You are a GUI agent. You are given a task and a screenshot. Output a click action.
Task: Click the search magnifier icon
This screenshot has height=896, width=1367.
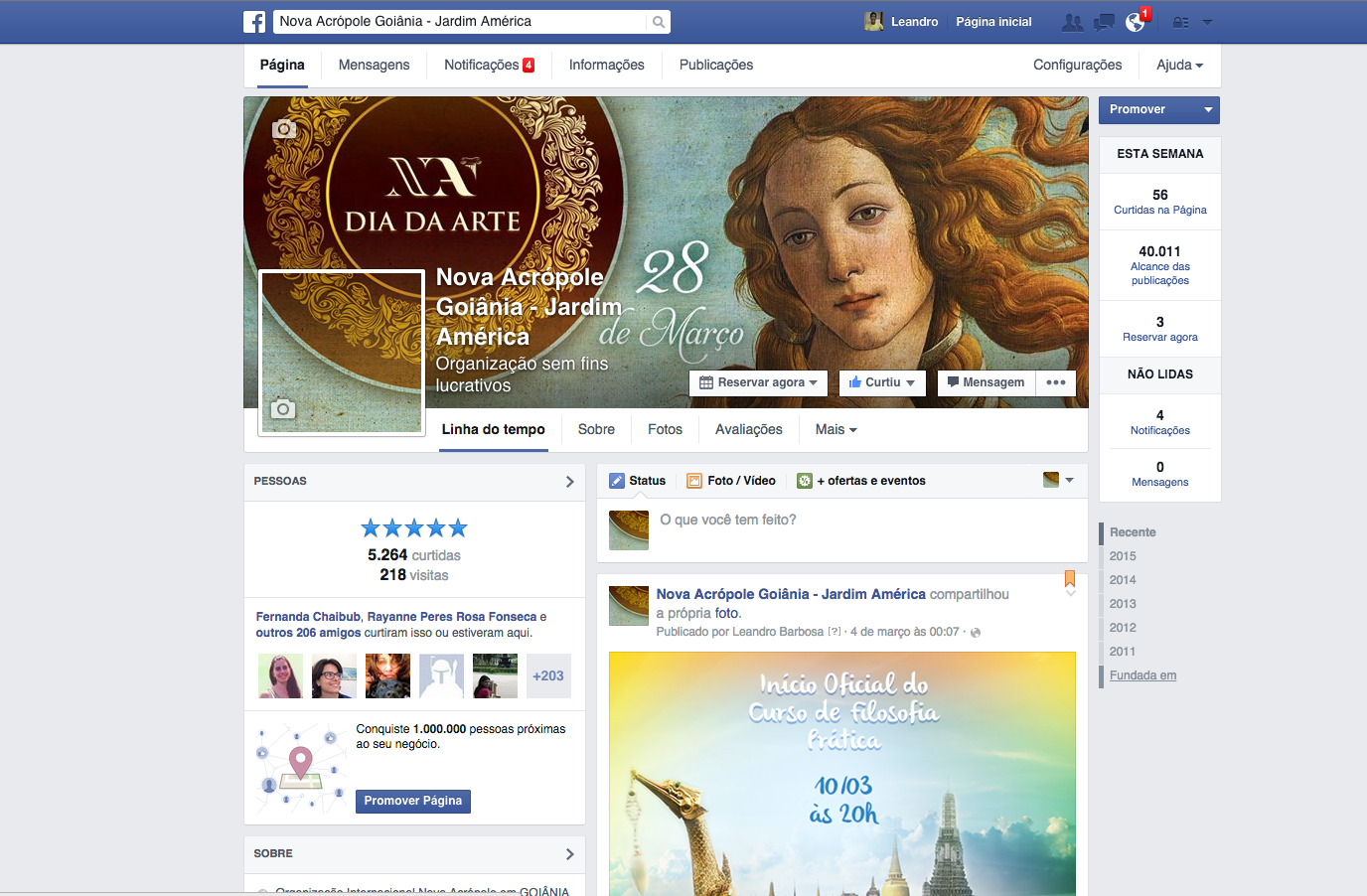click(658, 22)
